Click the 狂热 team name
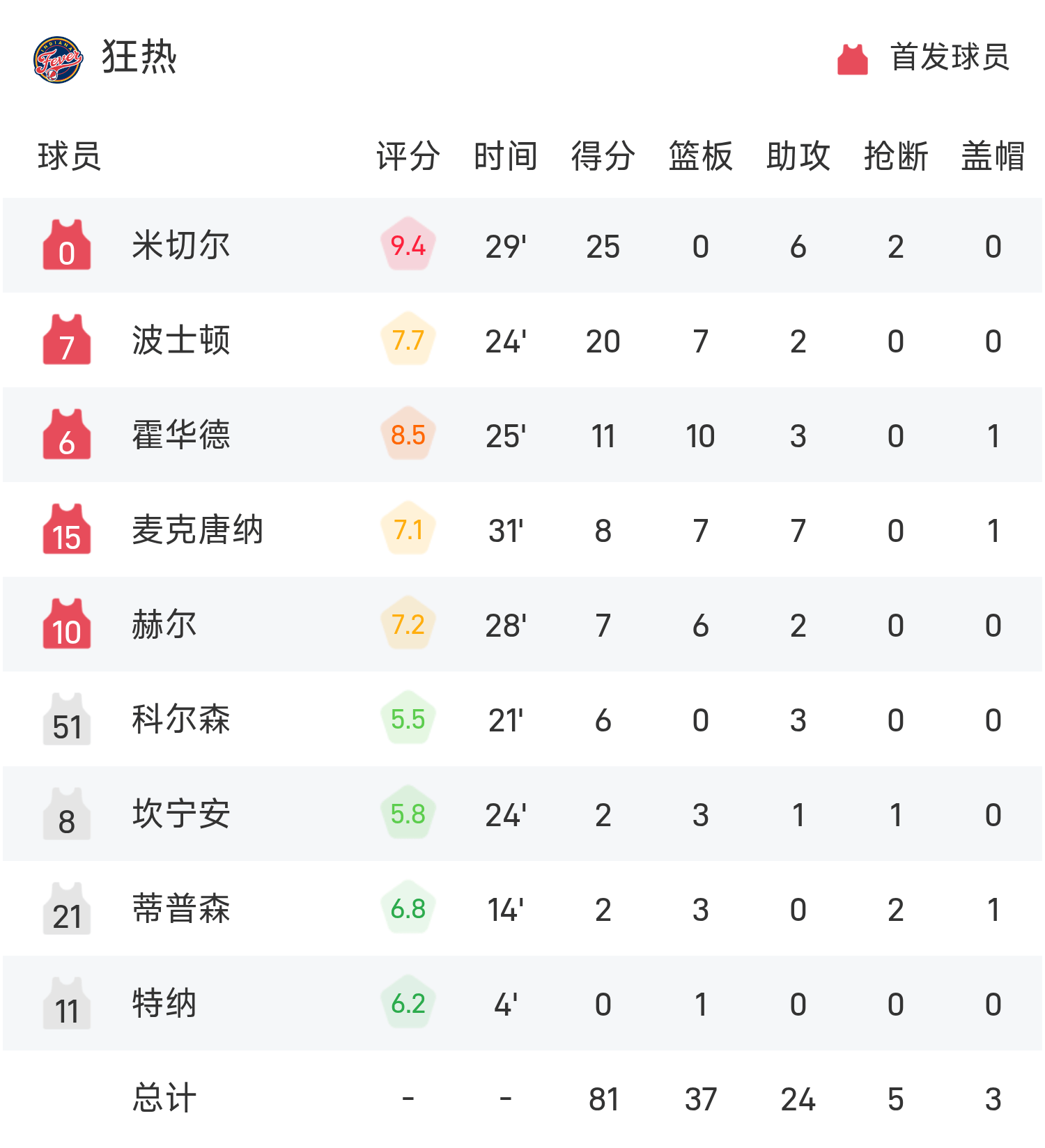The height and width of the screenshot is (1148, 1045). coord(139,57)
